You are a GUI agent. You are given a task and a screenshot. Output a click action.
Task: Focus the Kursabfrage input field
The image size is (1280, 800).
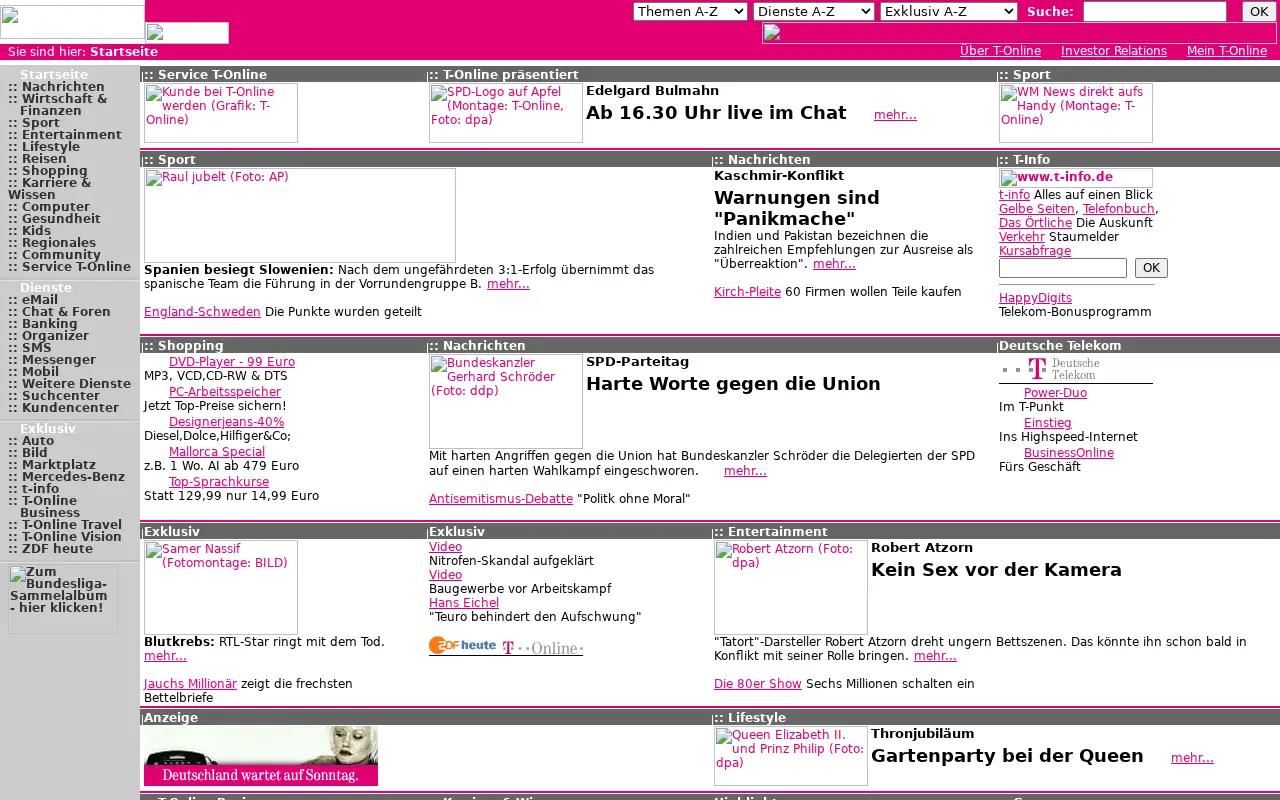point(1063,268)
